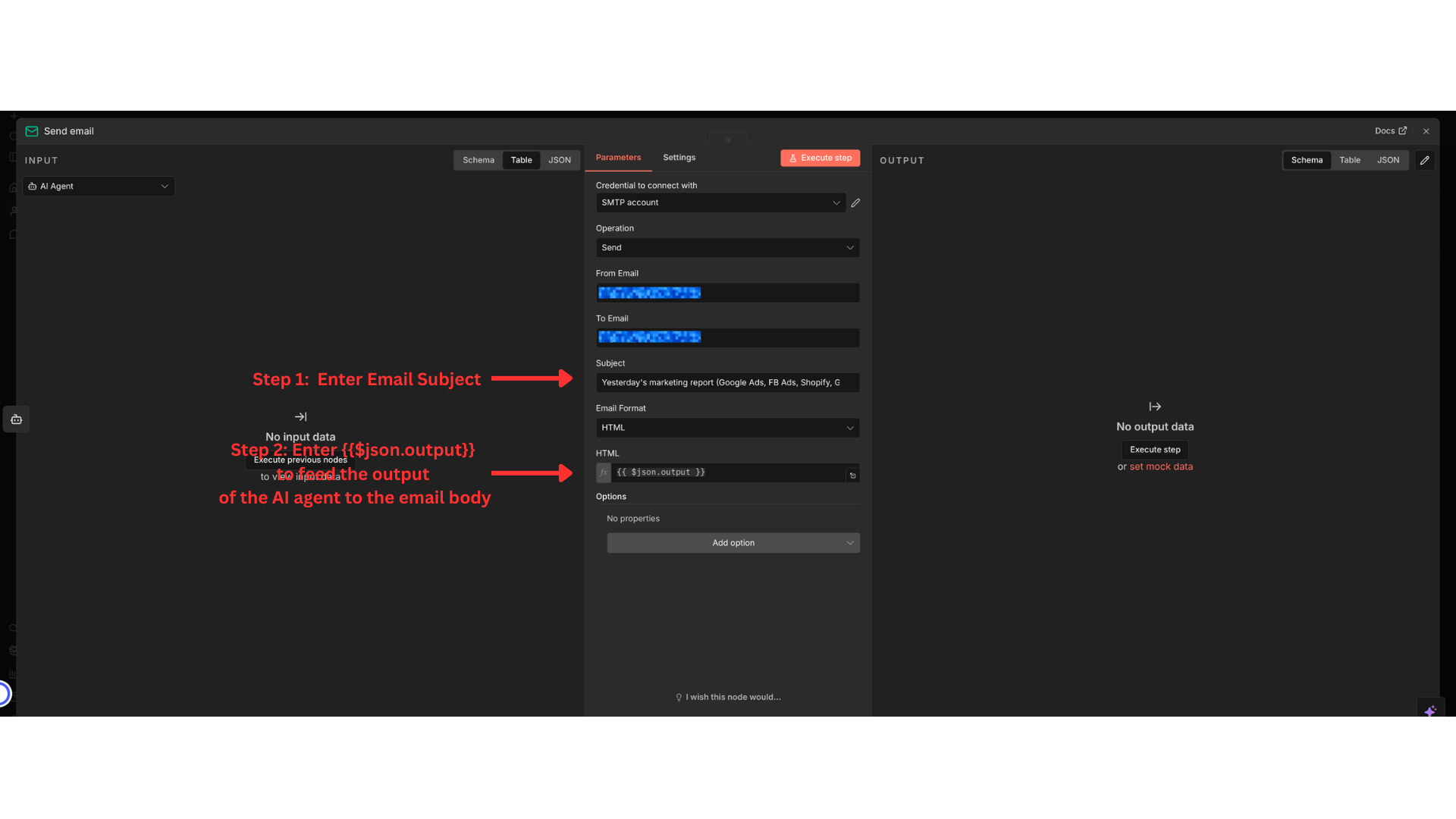This screenshot has width=1456, height=819.
Task: Click the lightbulb beside 'I wish this node would'
Action: tap(679, 697)
